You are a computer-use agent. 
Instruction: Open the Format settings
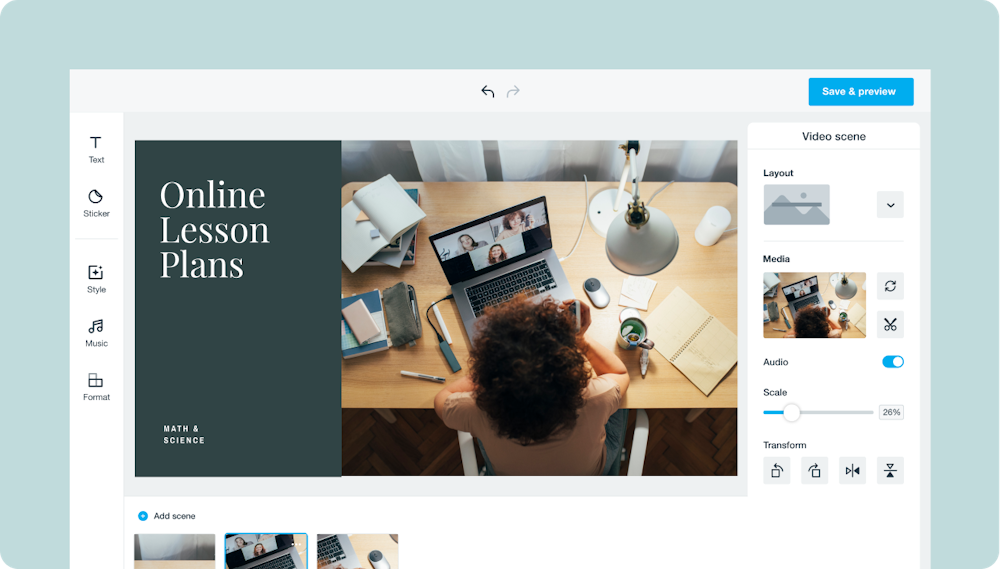[x=96, y=387]
